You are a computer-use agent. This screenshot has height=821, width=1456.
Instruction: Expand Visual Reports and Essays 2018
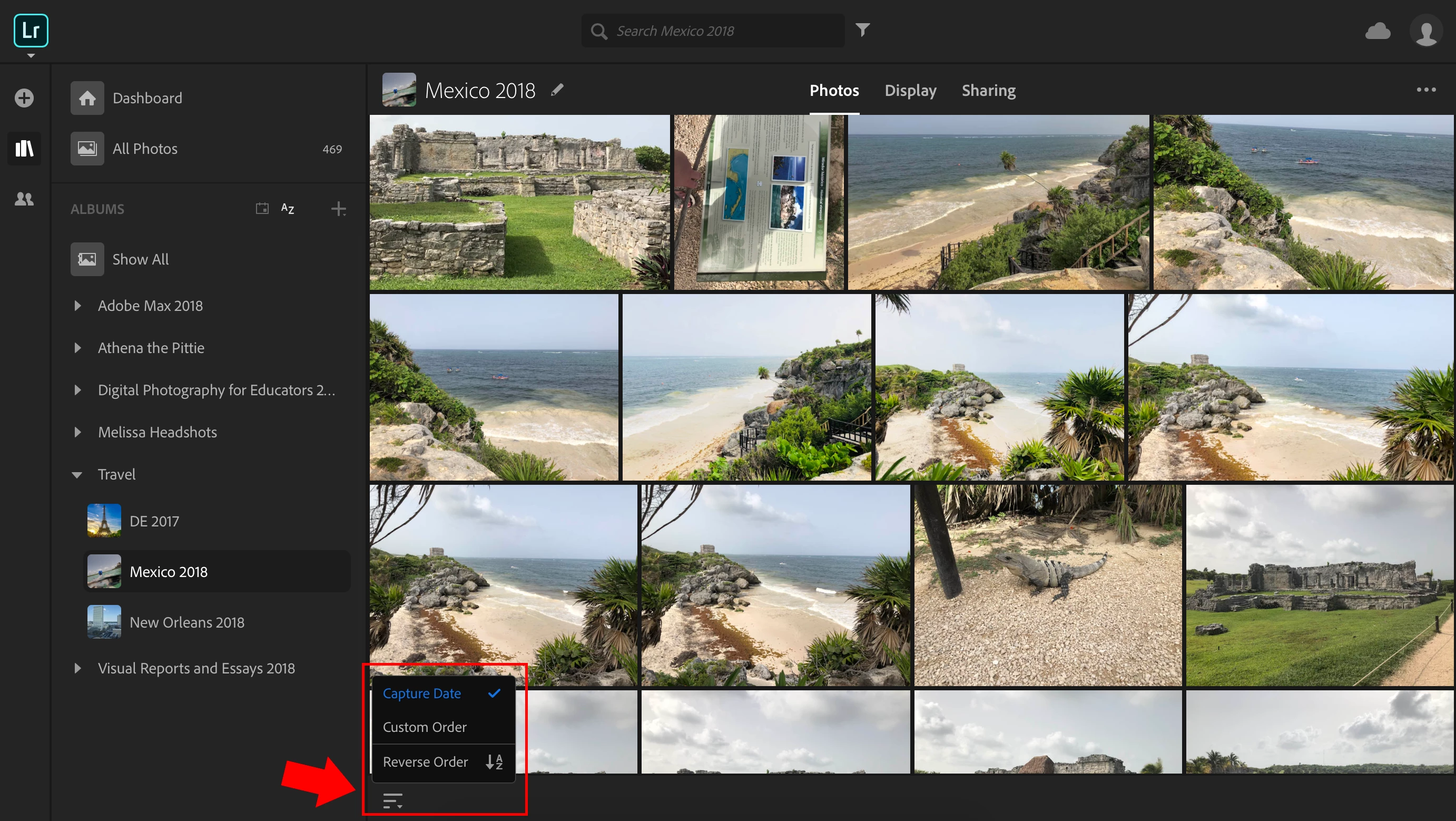[77, 668]
